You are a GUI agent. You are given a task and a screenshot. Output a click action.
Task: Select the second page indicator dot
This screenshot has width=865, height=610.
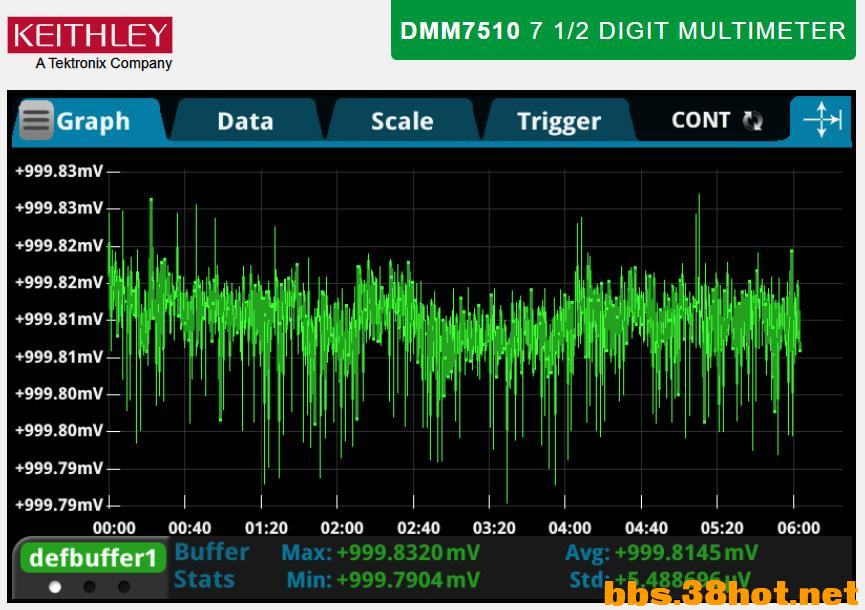coord(89,587)
